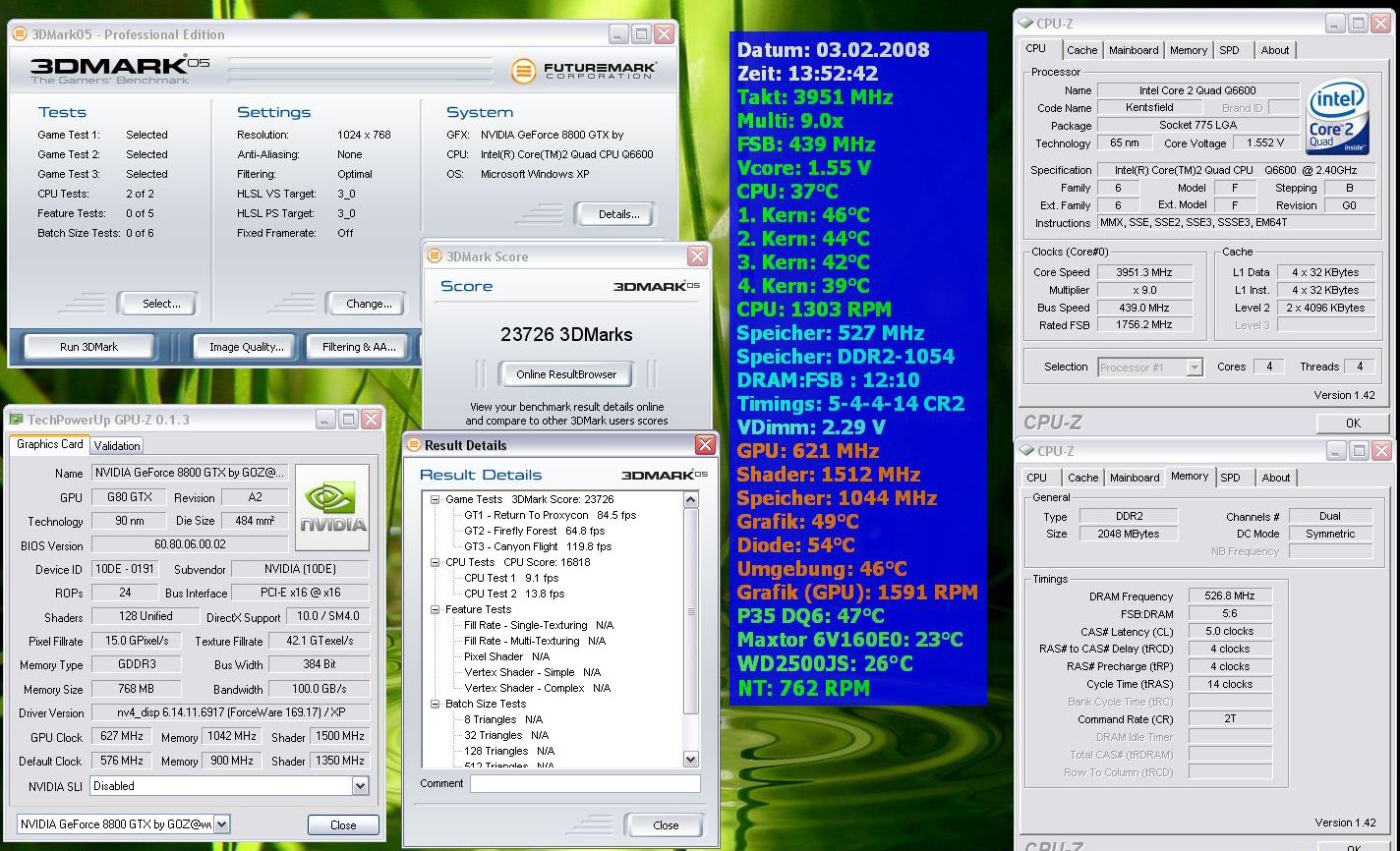This screenshot has width=1400, height=851.
Task: Click the Intel Core 2 Quad logo
Action: point(1338,117)
